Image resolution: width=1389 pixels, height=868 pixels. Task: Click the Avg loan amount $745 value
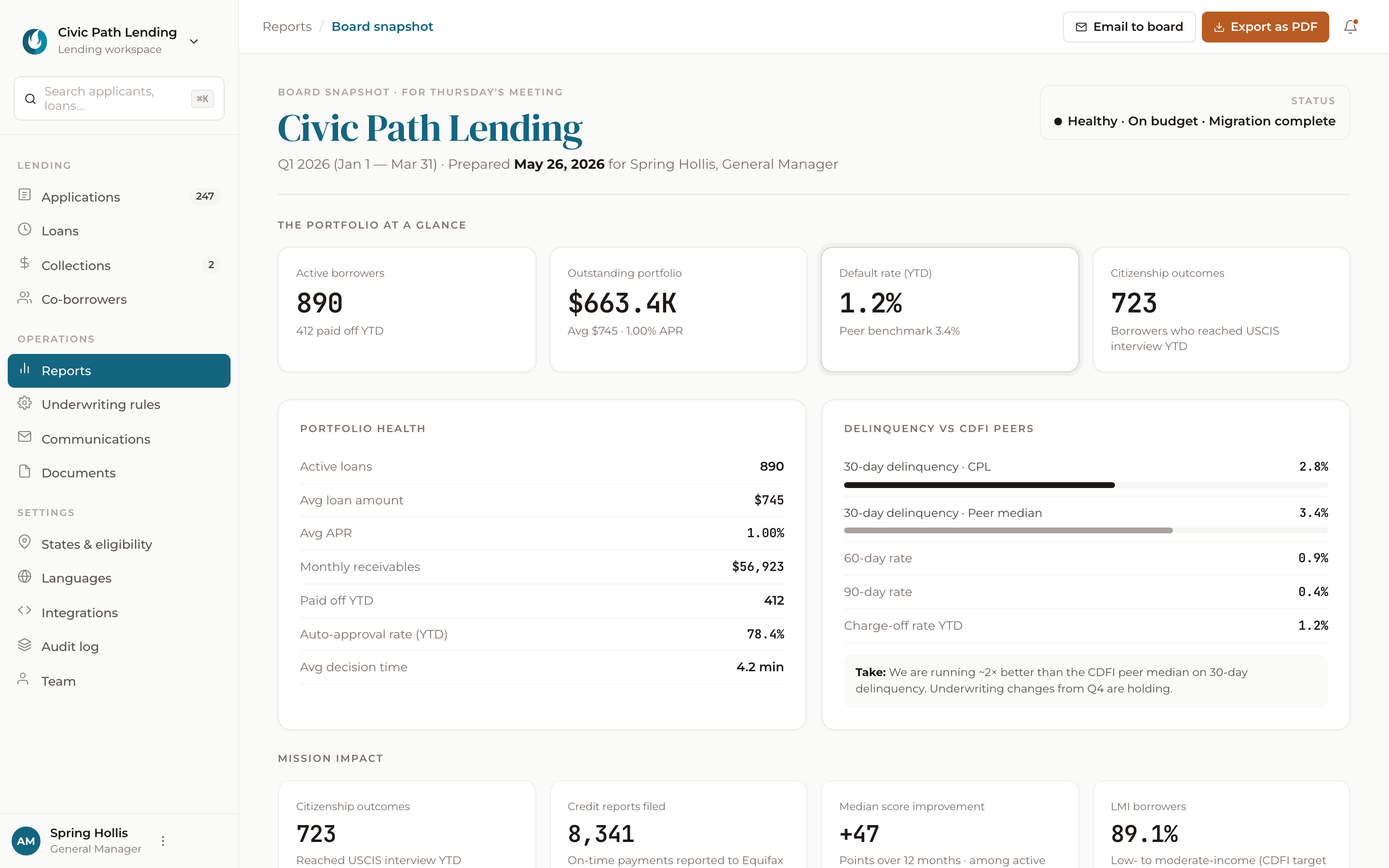coord(769,500)
